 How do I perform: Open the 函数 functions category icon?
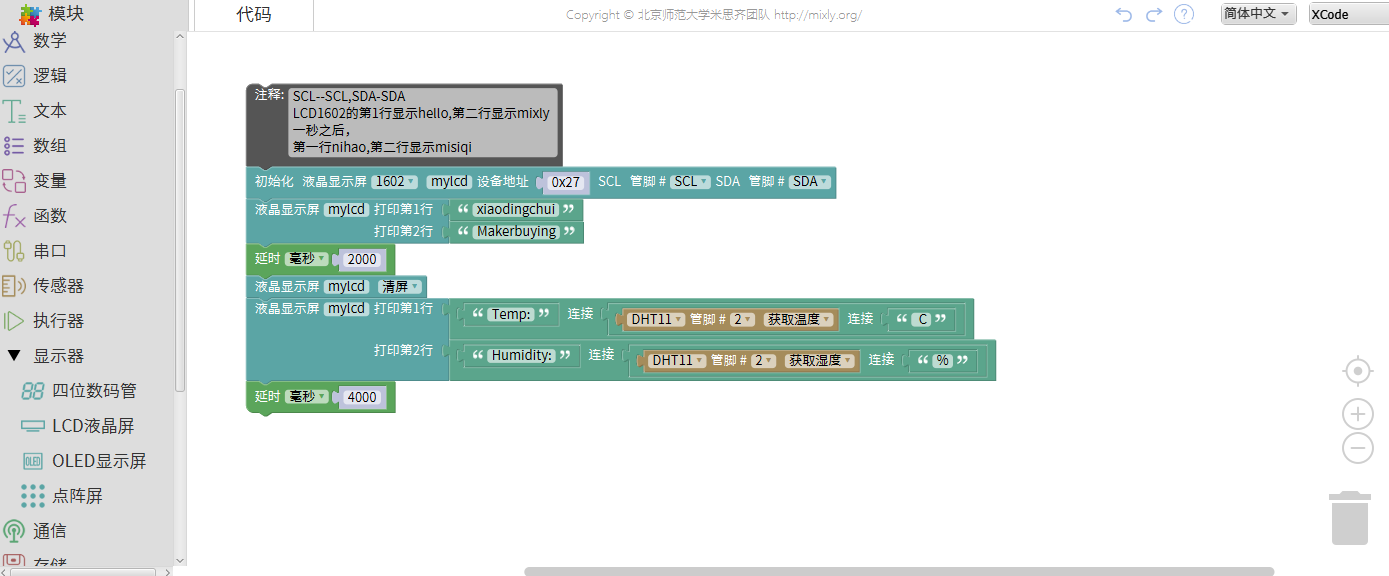pyautogui.click(x=14, y=216)
